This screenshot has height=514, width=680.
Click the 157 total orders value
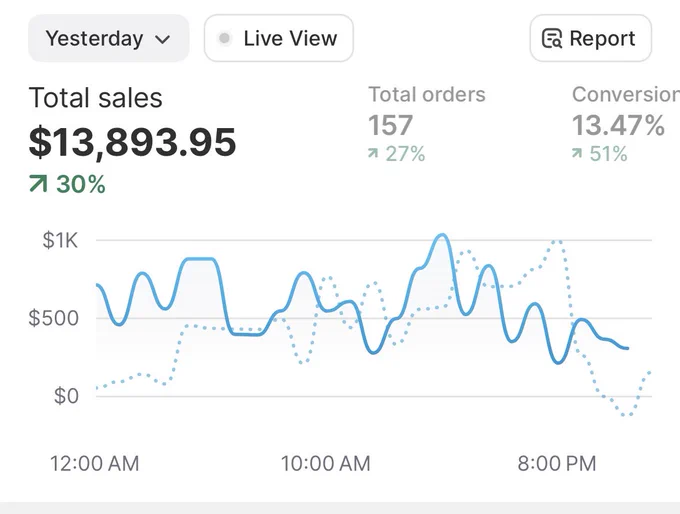point(390,125)
